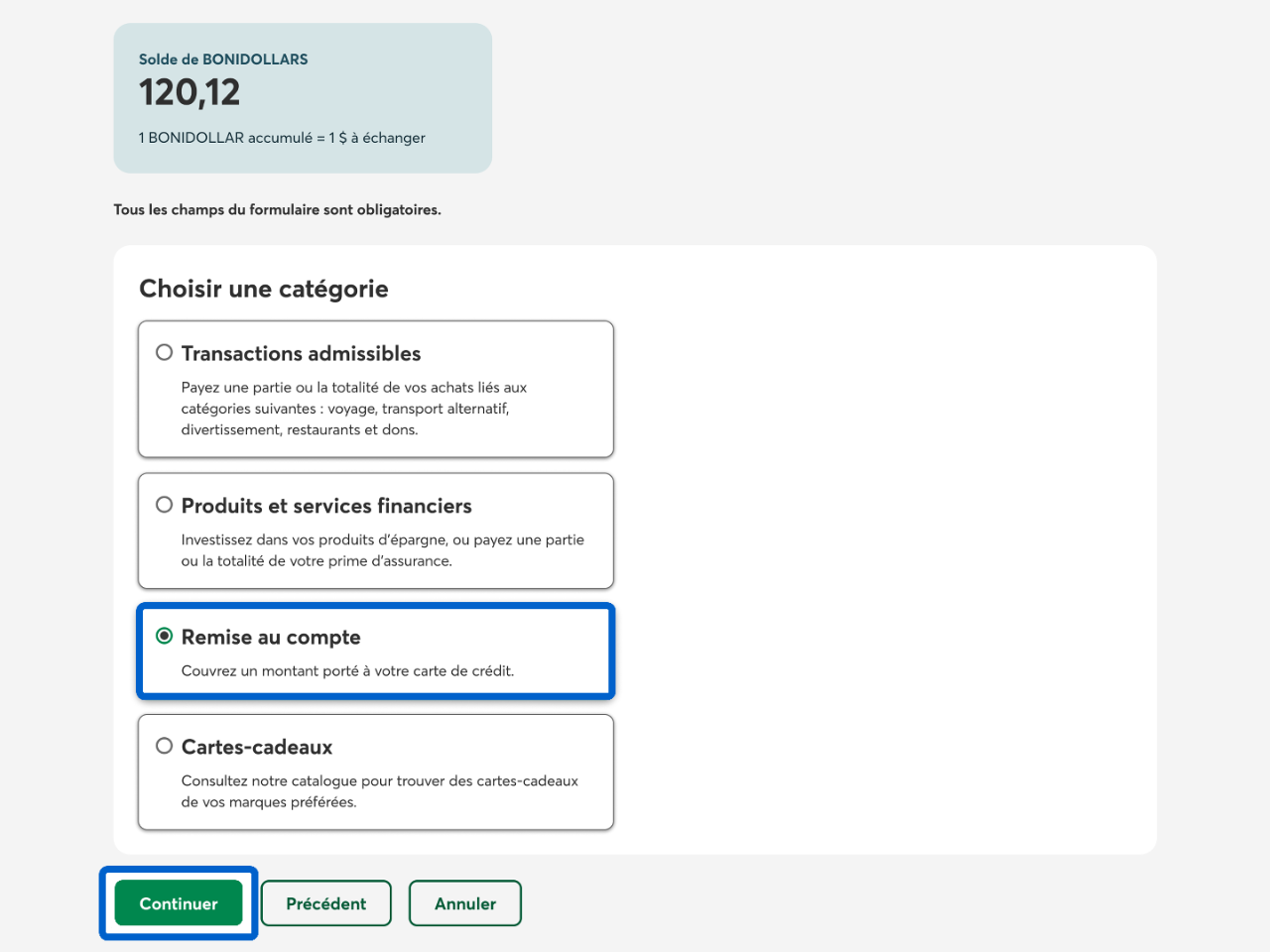Image resolution: width=1270 pixels, height=952 pixels.
Task: Select the Remise au compte radio button
Action: point(165,636)
